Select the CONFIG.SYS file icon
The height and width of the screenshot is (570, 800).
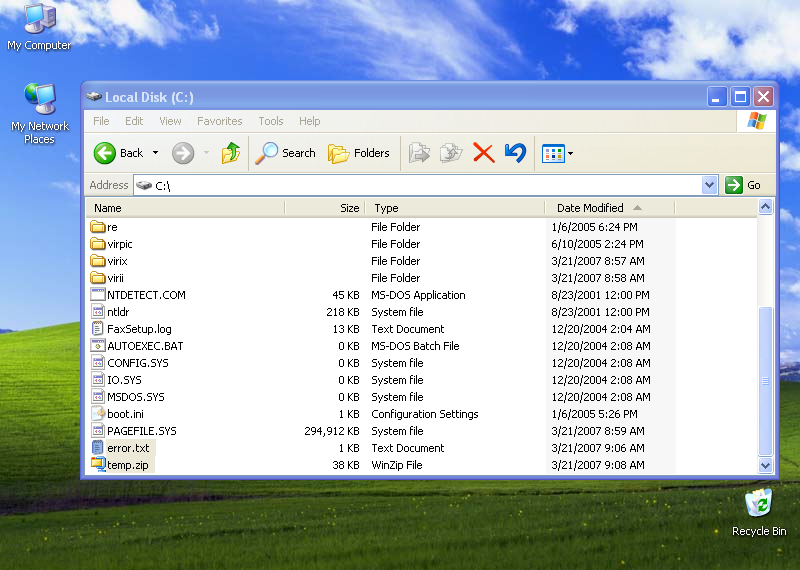pos(97,363)
